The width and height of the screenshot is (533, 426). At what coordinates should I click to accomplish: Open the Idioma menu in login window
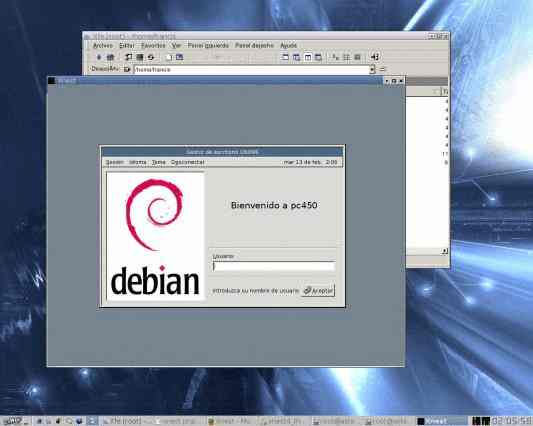[138, 162]
